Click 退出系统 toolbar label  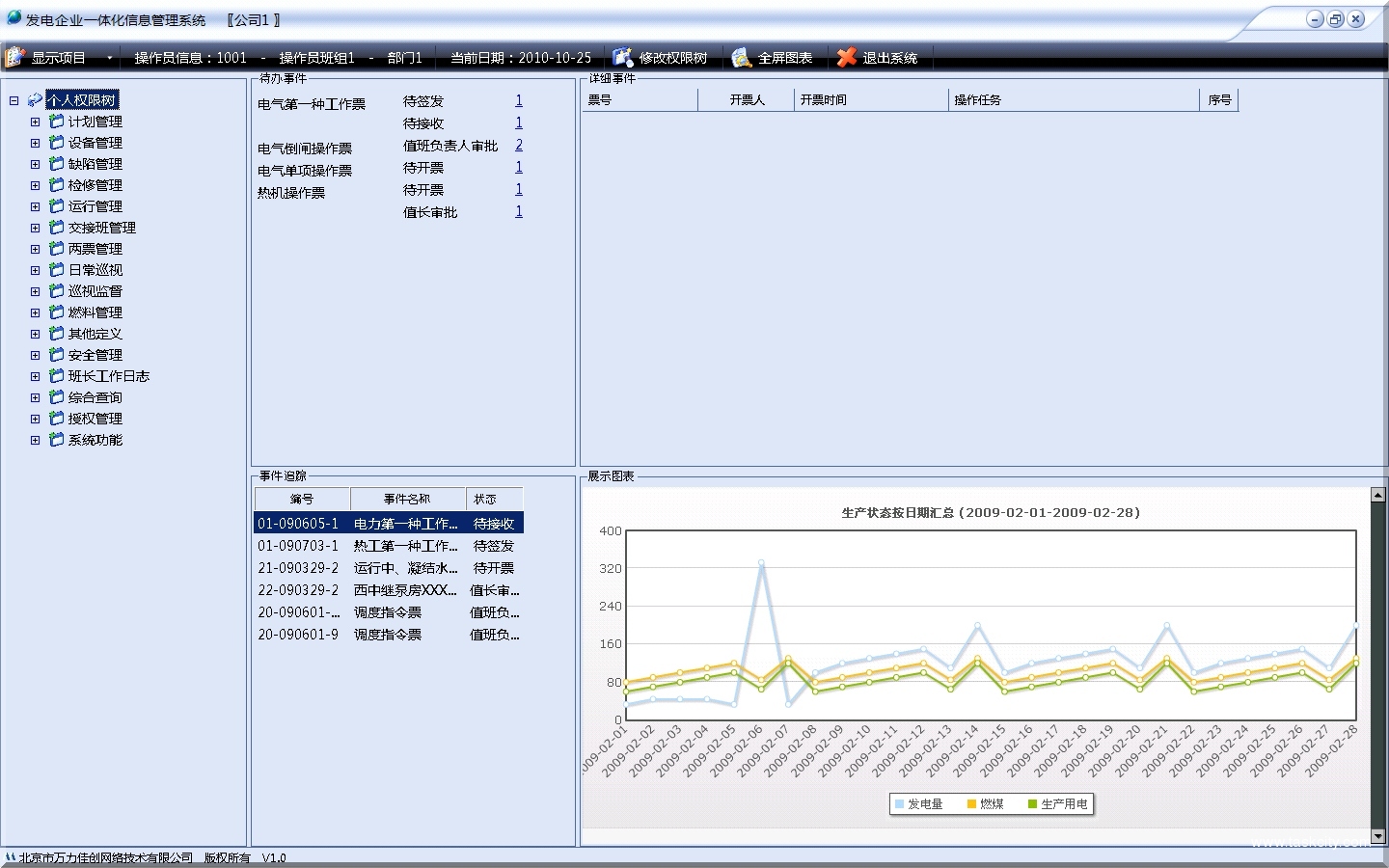[x=889, y=58]
